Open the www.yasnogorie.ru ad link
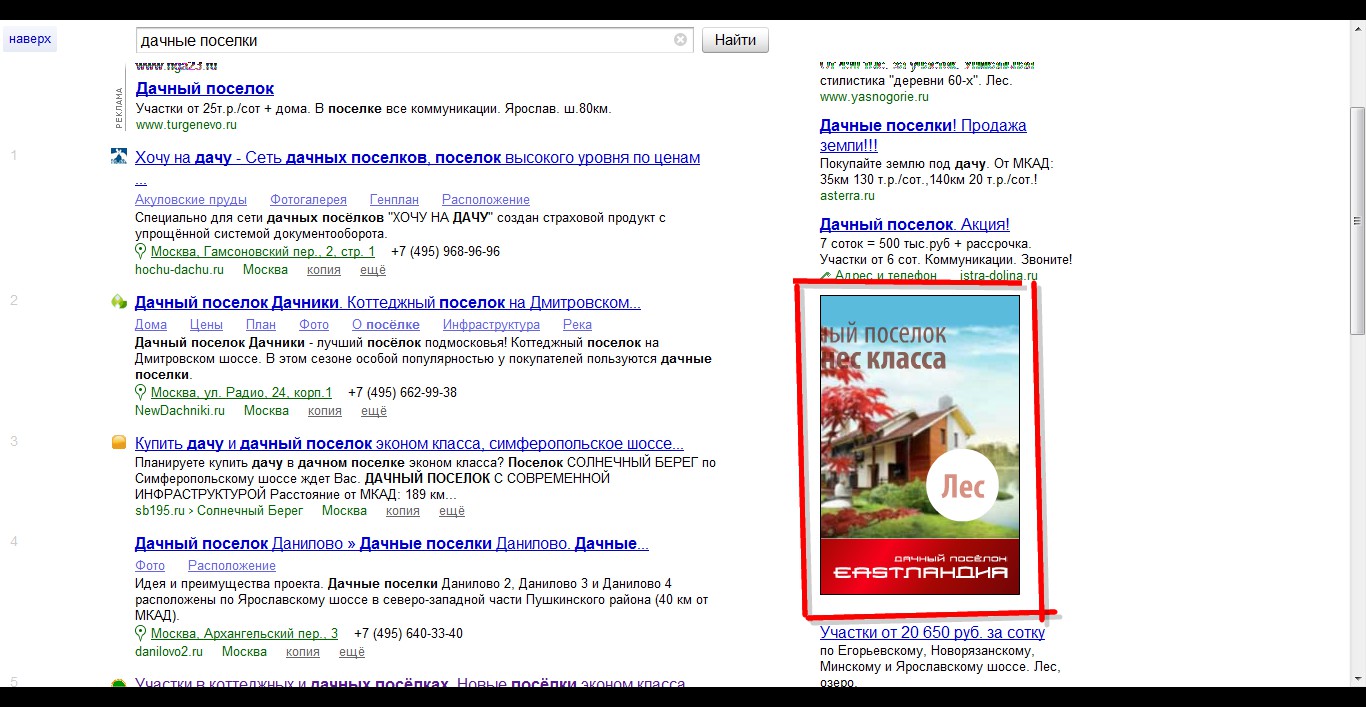 pyautogui.click(x=874, y=97)
